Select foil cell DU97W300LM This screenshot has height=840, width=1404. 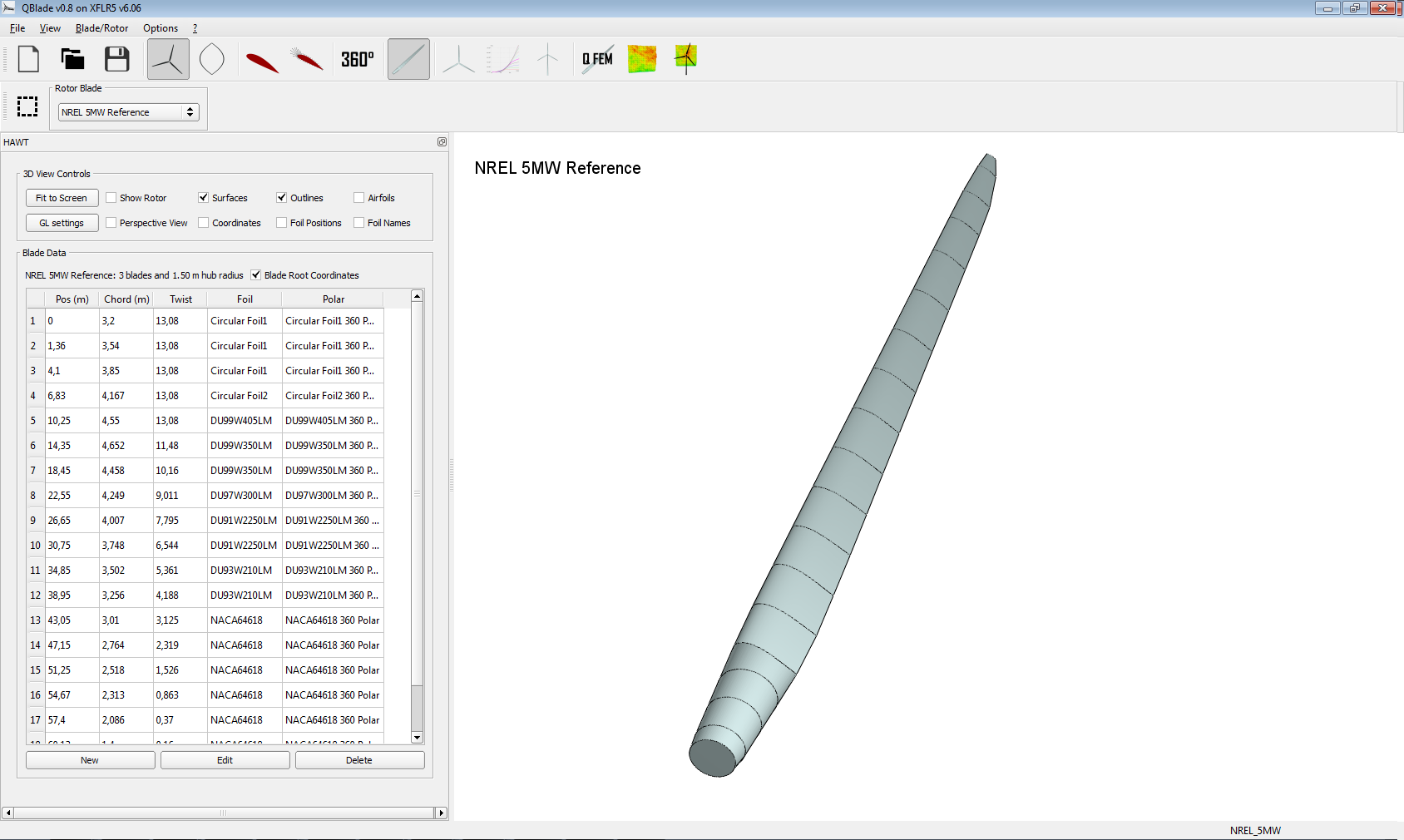(x=245, y=496)
